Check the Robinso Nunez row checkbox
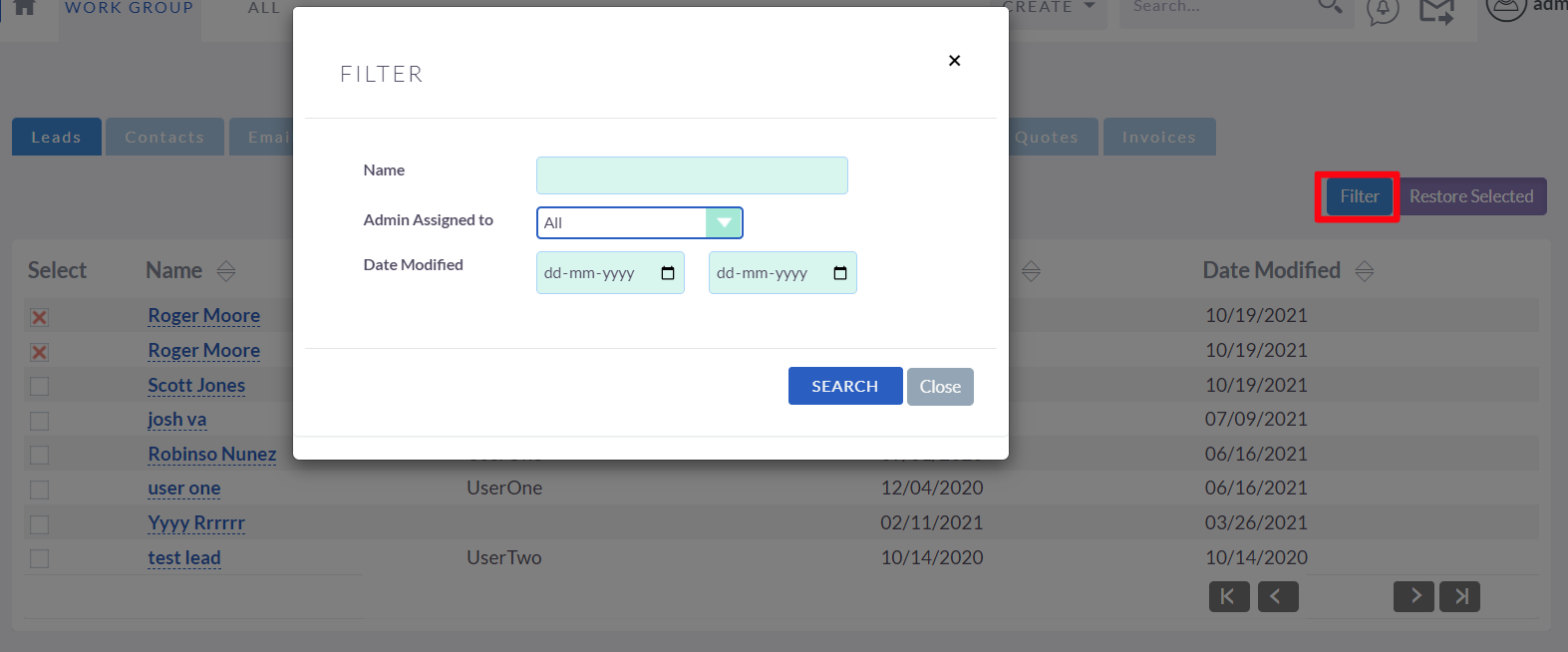The height and width of the screenshot is (652, 1568). pos(39,455)
